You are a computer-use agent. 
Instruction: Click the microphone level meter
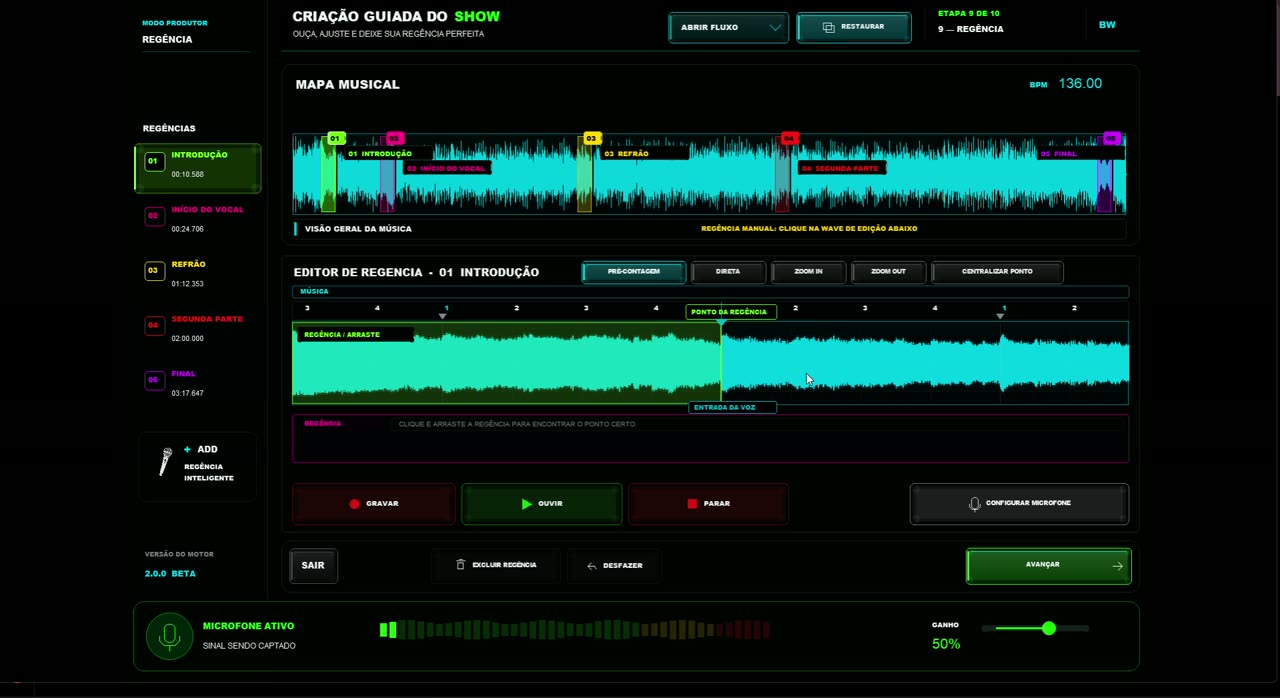tap(575, 630)
